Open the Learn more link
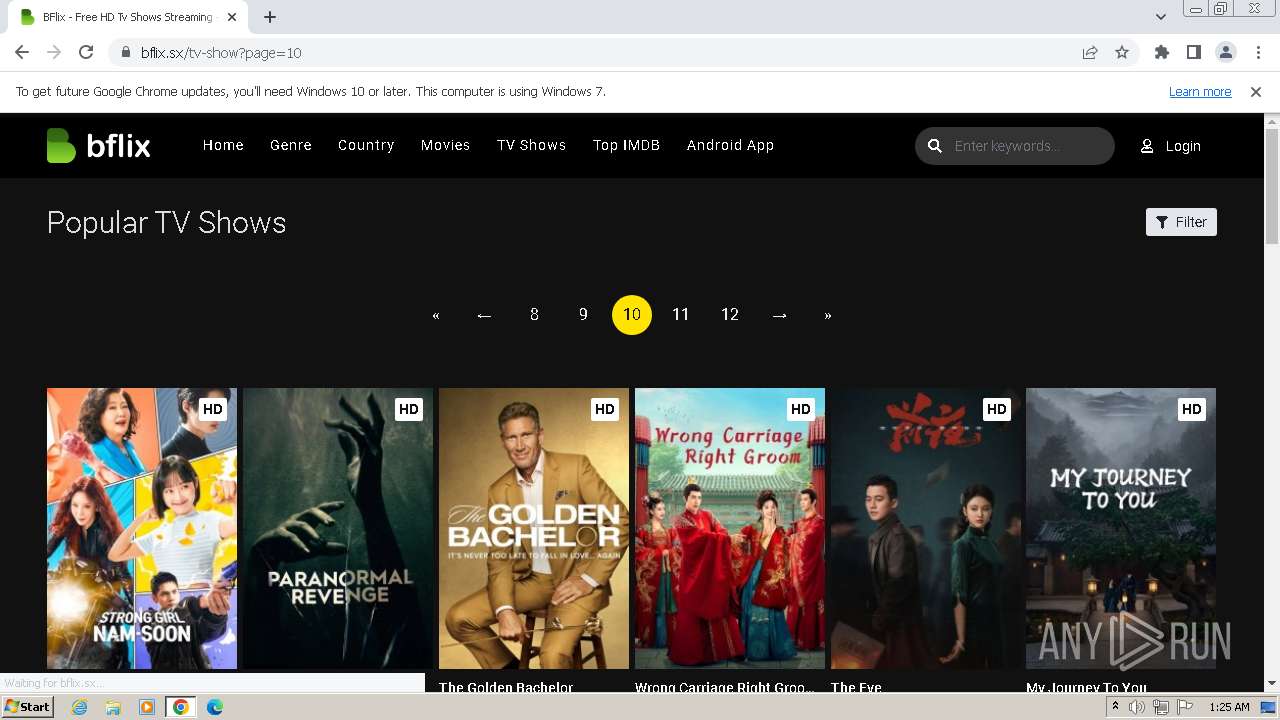This screenshot has height=720, width=1280. click(1200, 92)
